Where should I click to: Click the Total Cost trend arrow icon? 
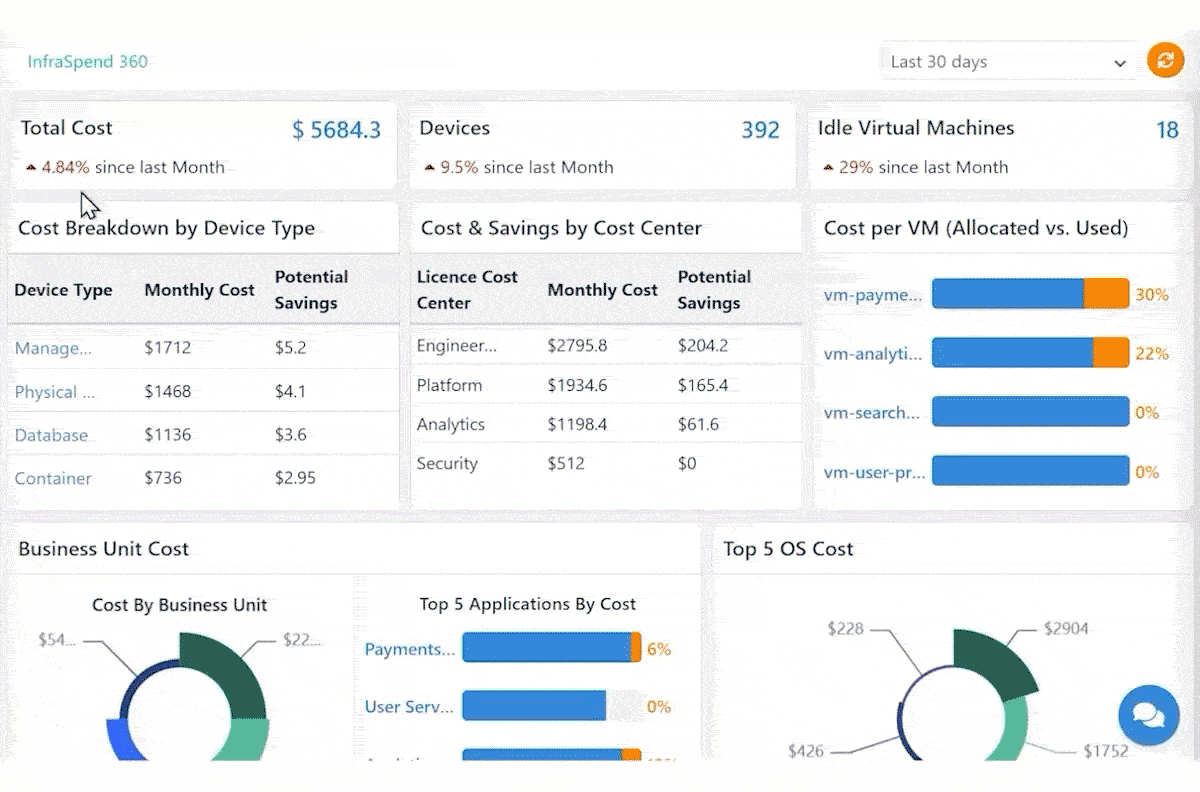[x=31, y=168]
